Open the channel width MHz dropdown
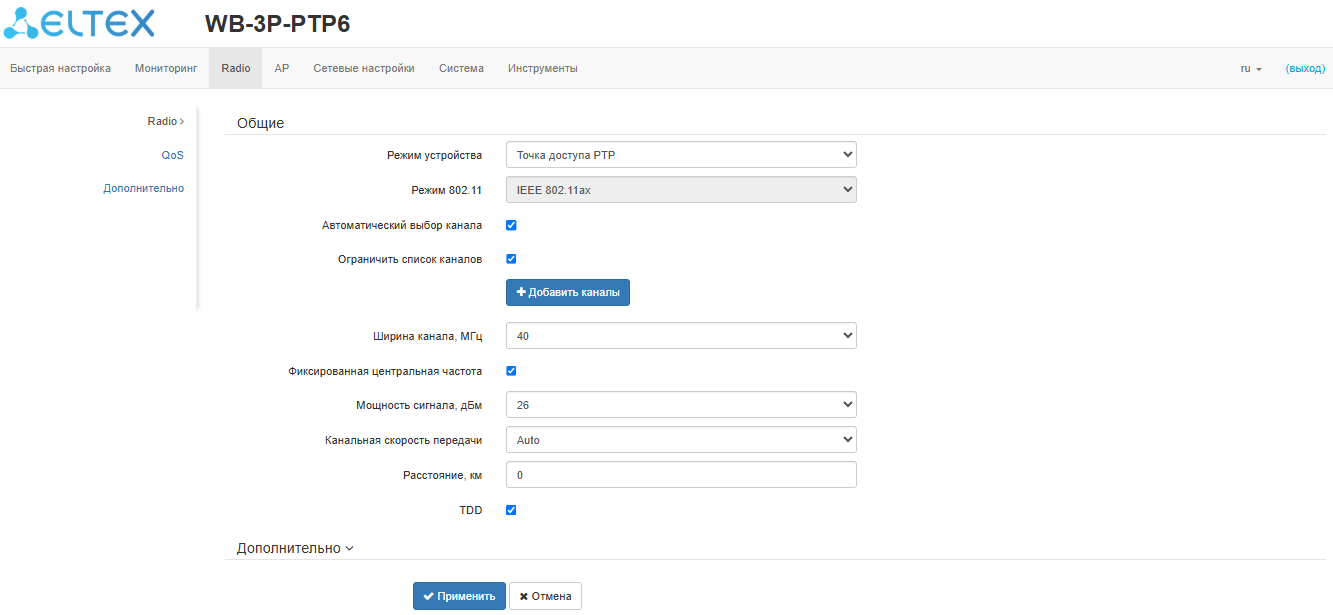Viewport: 1333px width, 615px height. click(x=681, y=336)
